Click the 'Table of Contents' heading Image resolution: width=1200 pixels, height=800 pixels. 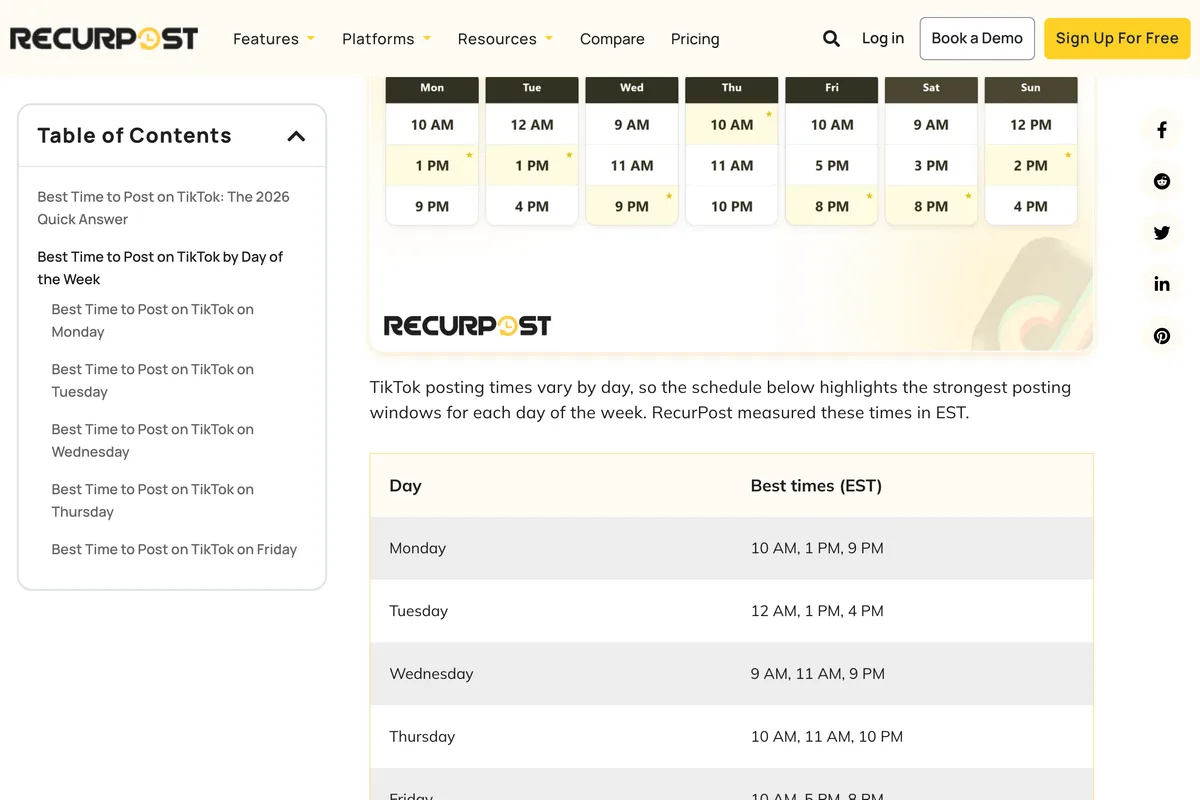coord(134,136)
